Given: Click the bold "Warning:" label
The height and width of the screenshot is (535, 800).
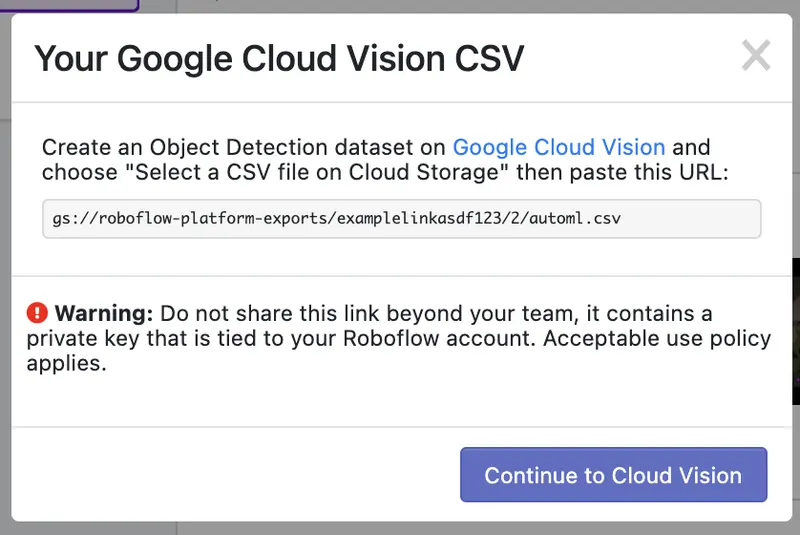Looking at the screenshot, I should [104, 313].
